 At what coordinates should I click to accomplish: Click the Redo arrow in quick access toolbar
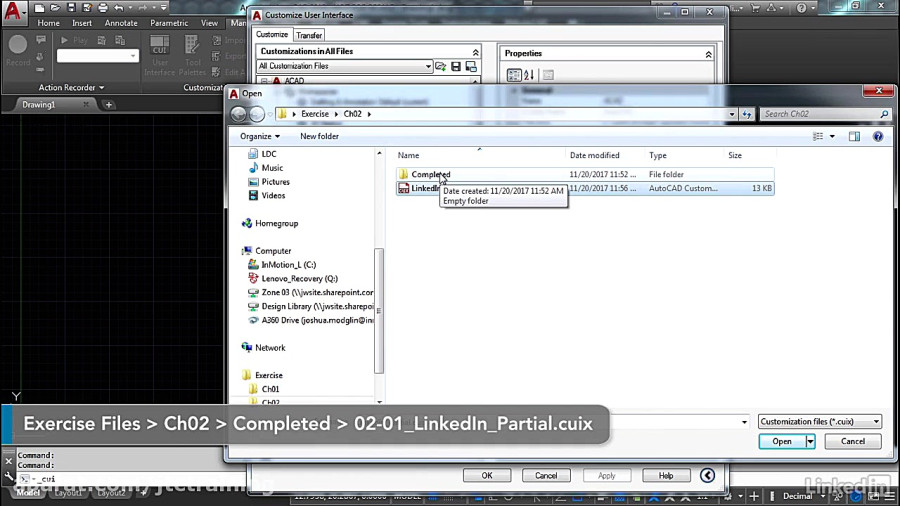coord(142,8)
